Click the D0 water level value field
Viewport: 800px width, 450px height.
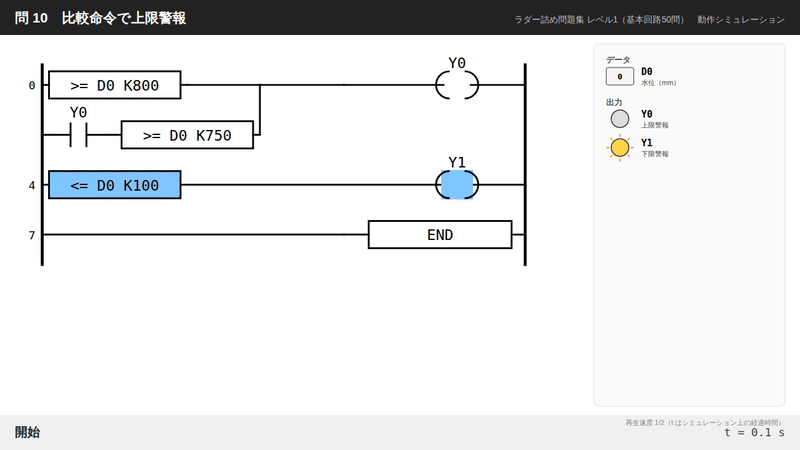coord(619,77)
